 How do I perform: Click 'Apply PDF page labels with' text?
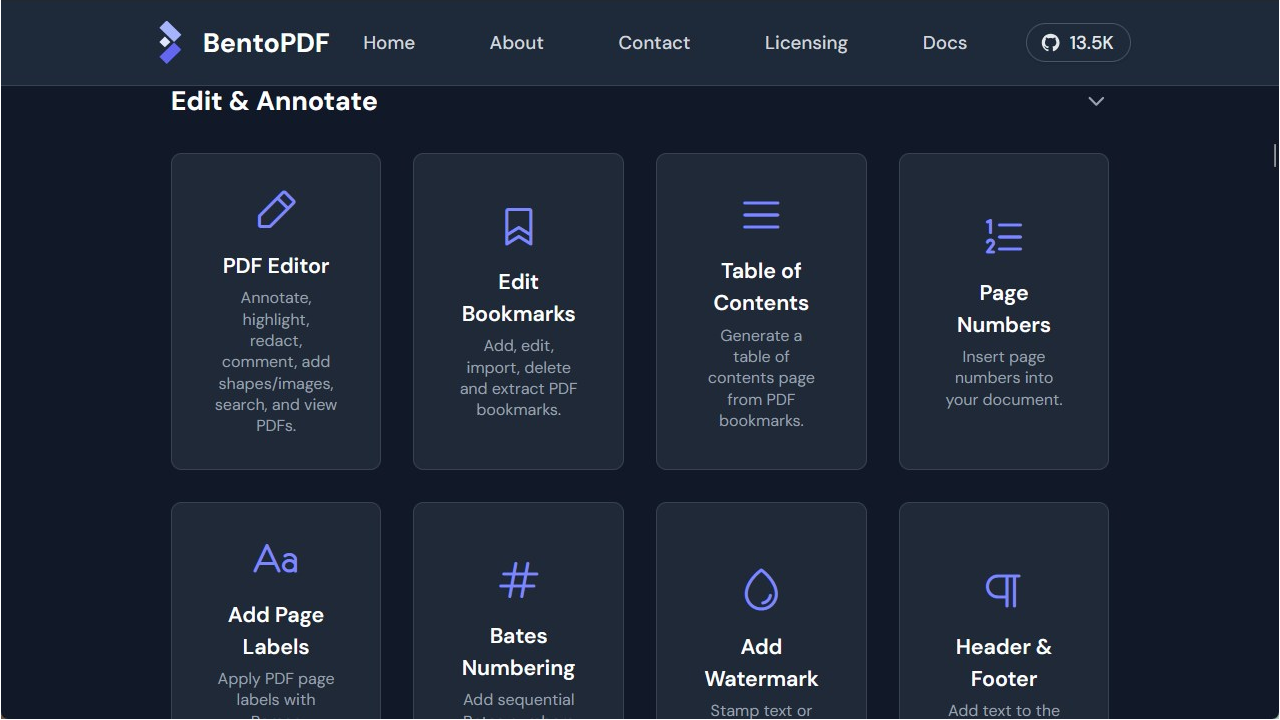(x=276, y=689)
